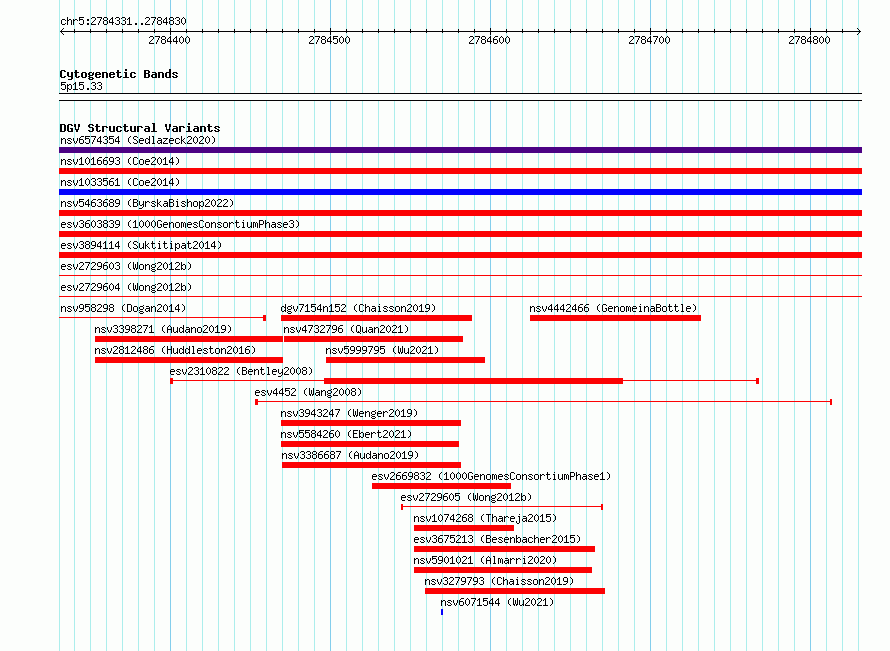Open esv3675213 (Besenbacher2015) label
This screenshot has height=651, width=890.
tap(497, 539)
